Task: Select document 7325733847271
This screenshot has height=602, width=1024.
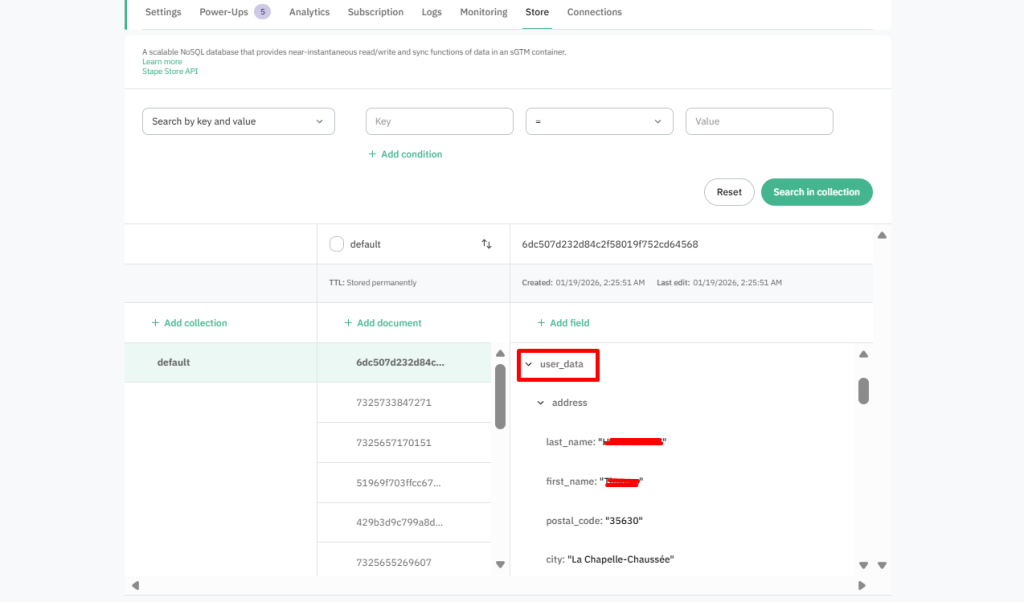Action: pyautogui.click(x=393, y=403)
